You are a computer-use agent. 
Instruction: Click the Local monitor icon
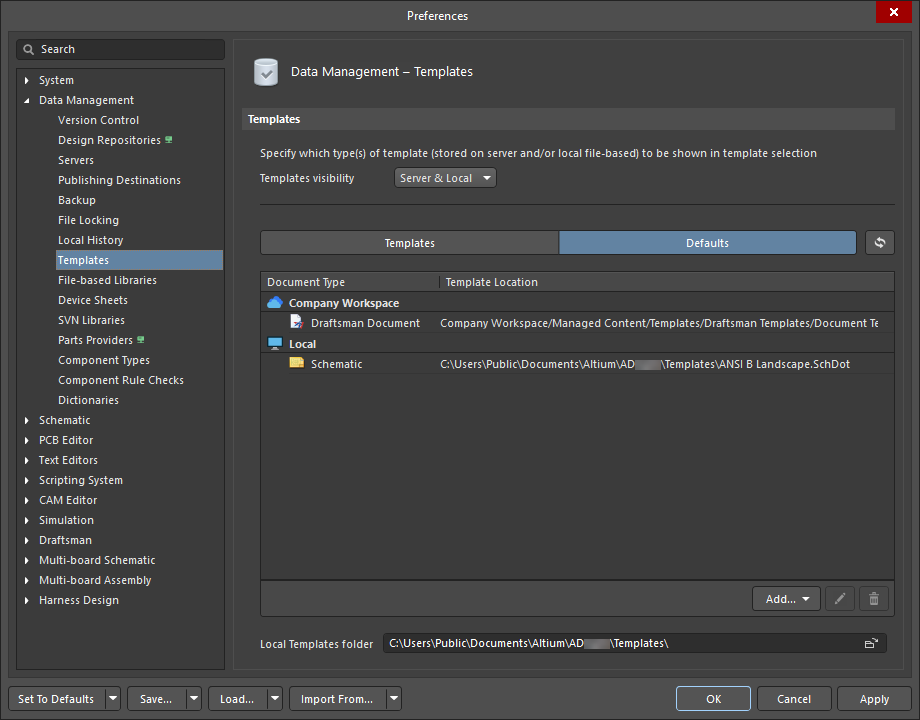(275, 344)
